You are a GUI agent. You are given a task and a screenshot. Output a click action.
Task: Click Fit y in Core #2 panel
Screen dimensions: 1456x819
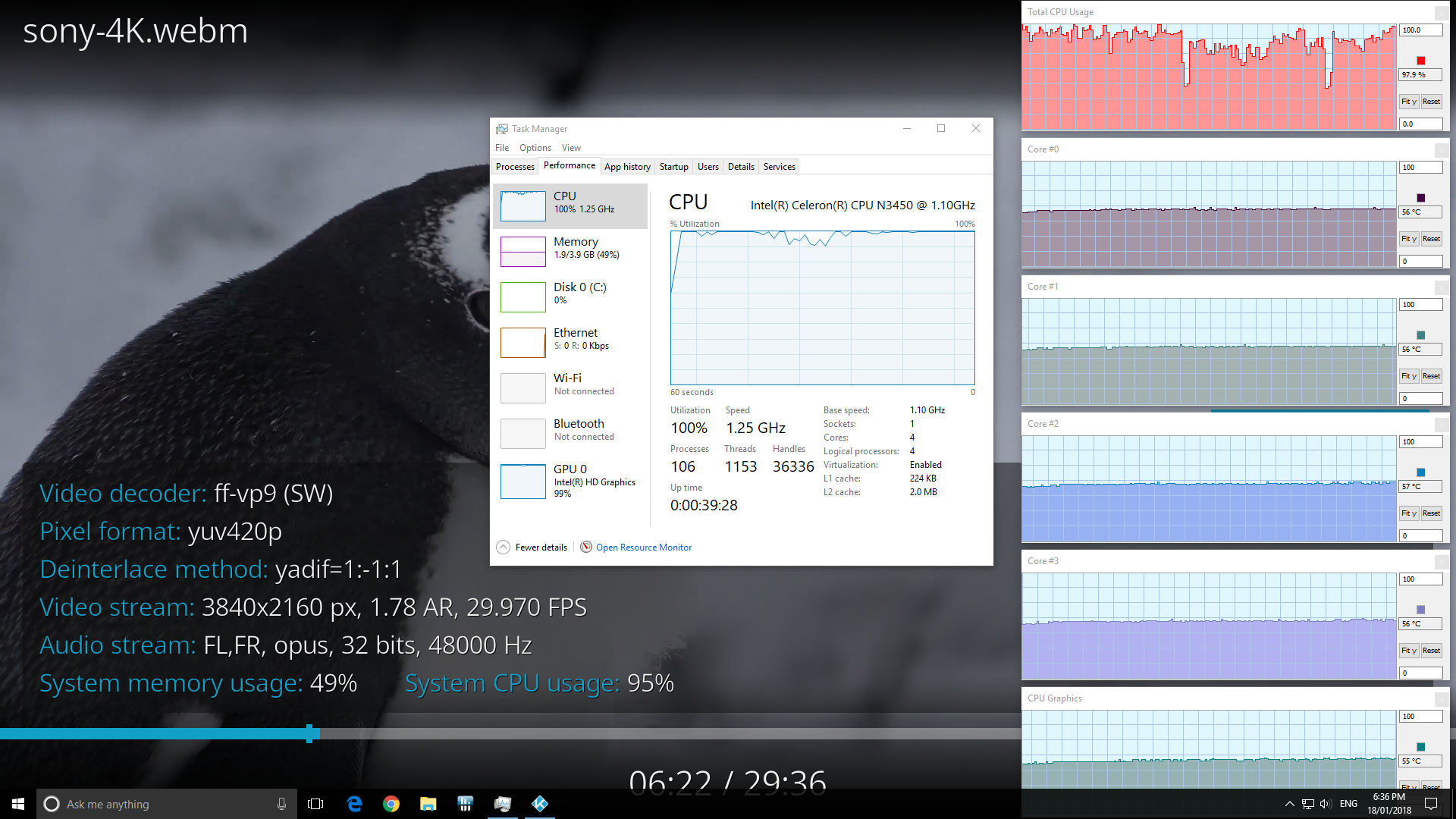click(x=1409, y=513)
